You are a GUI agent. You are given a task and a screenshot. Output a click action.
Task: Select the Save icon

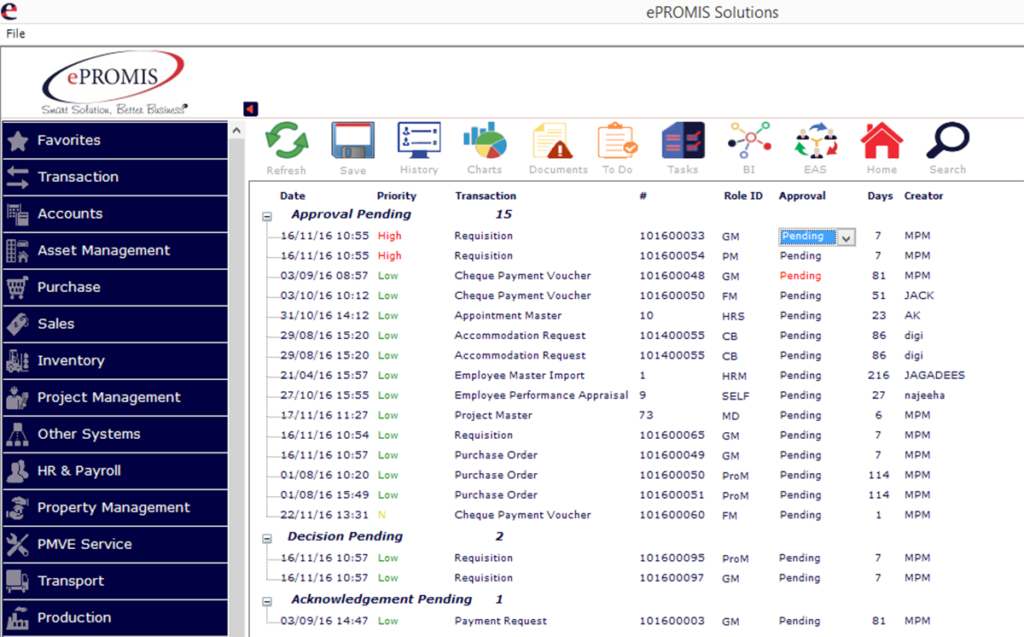click(353, 142)
